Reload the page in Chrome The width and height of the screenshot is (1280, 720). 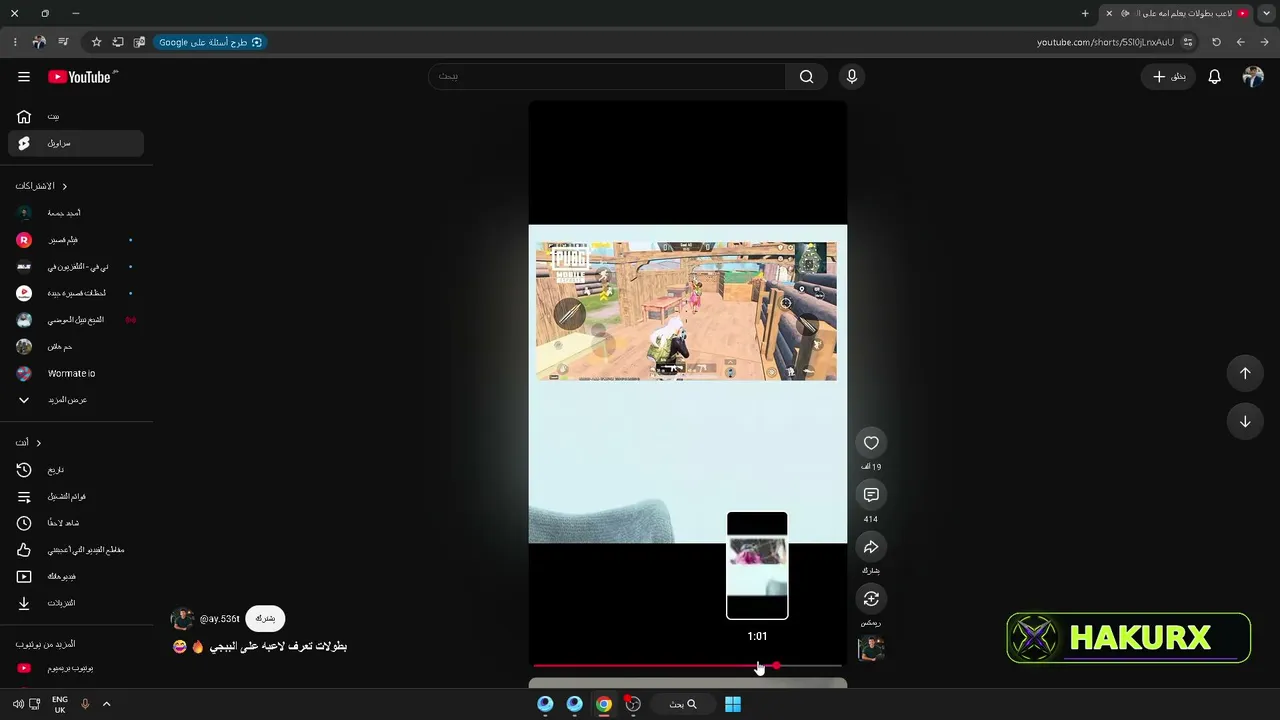pos(1216,42)
